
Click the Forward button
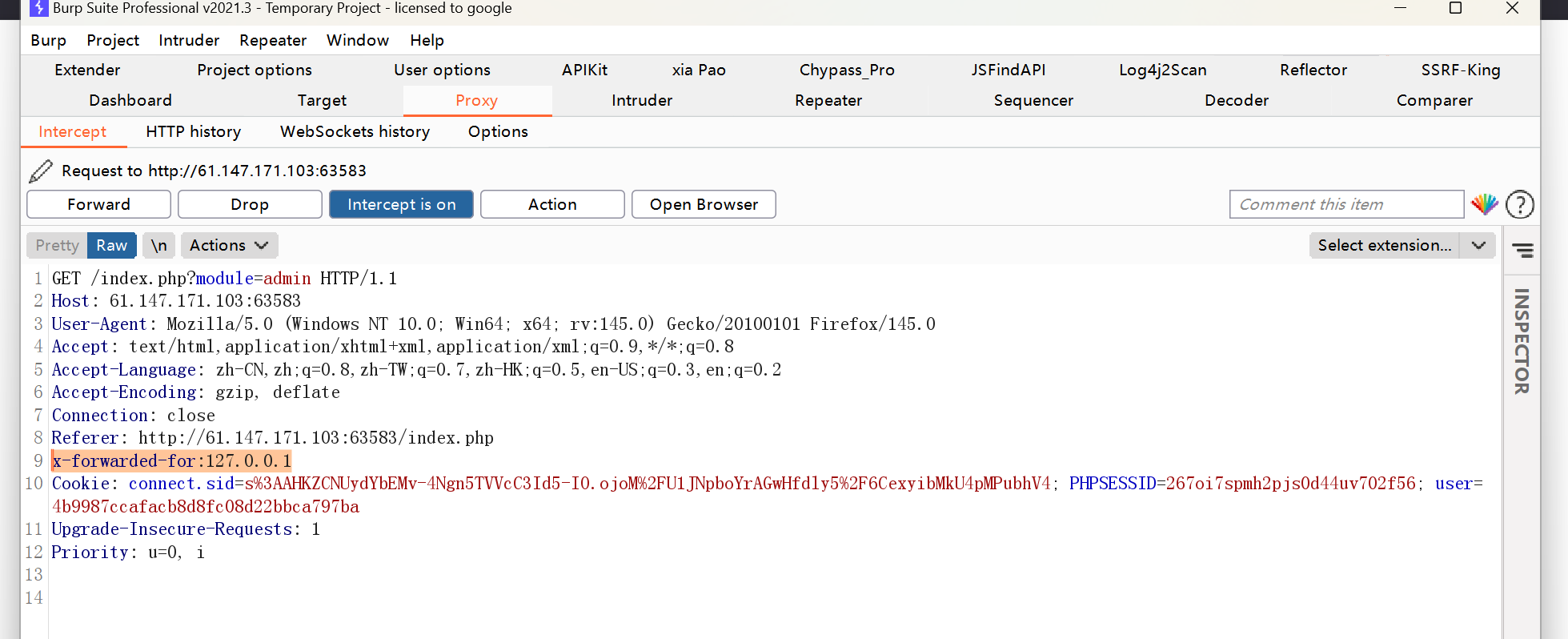click(98, 204)
